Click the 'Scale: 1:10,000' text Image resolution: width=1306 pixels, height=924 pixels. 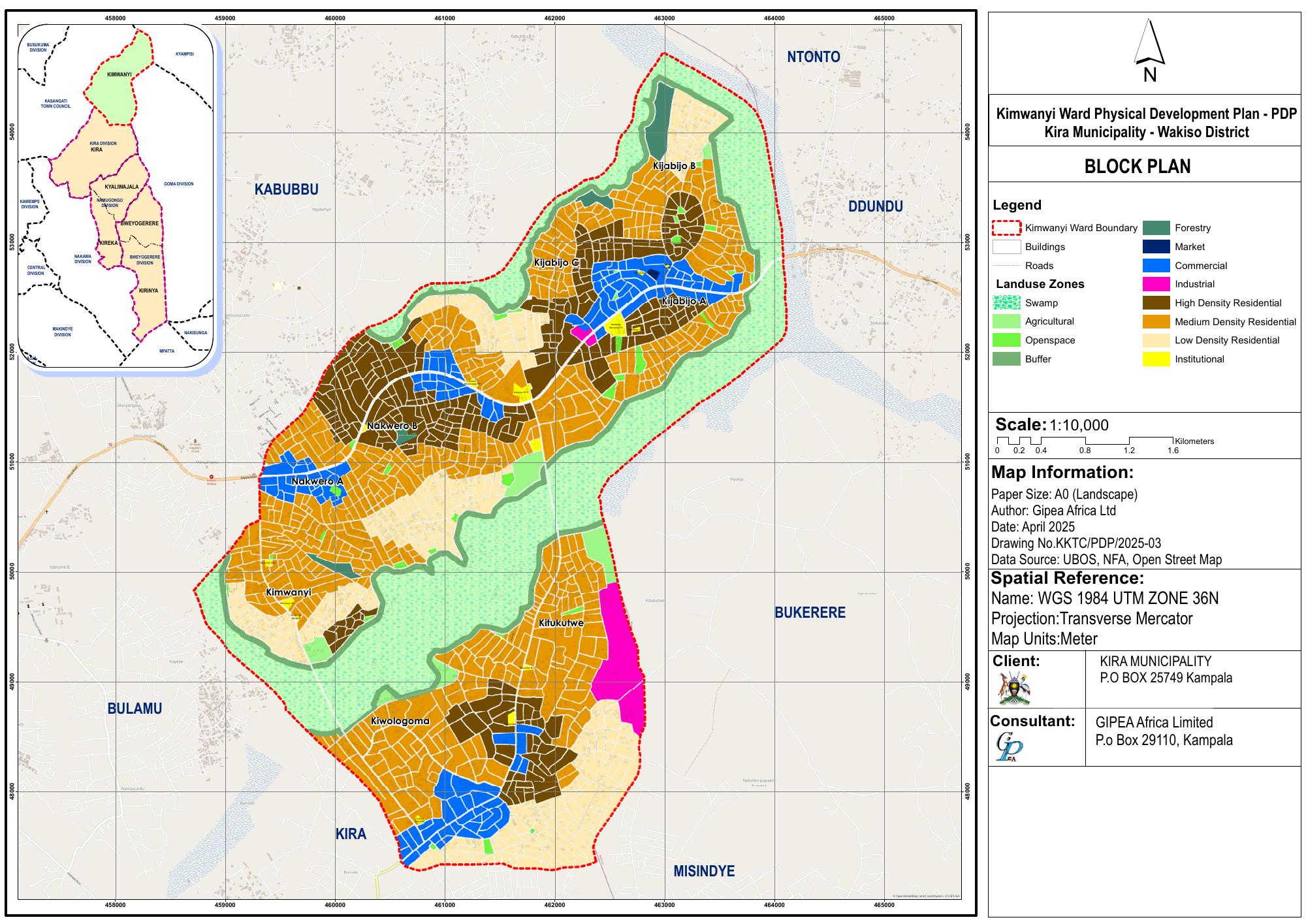pos(1052,425)
